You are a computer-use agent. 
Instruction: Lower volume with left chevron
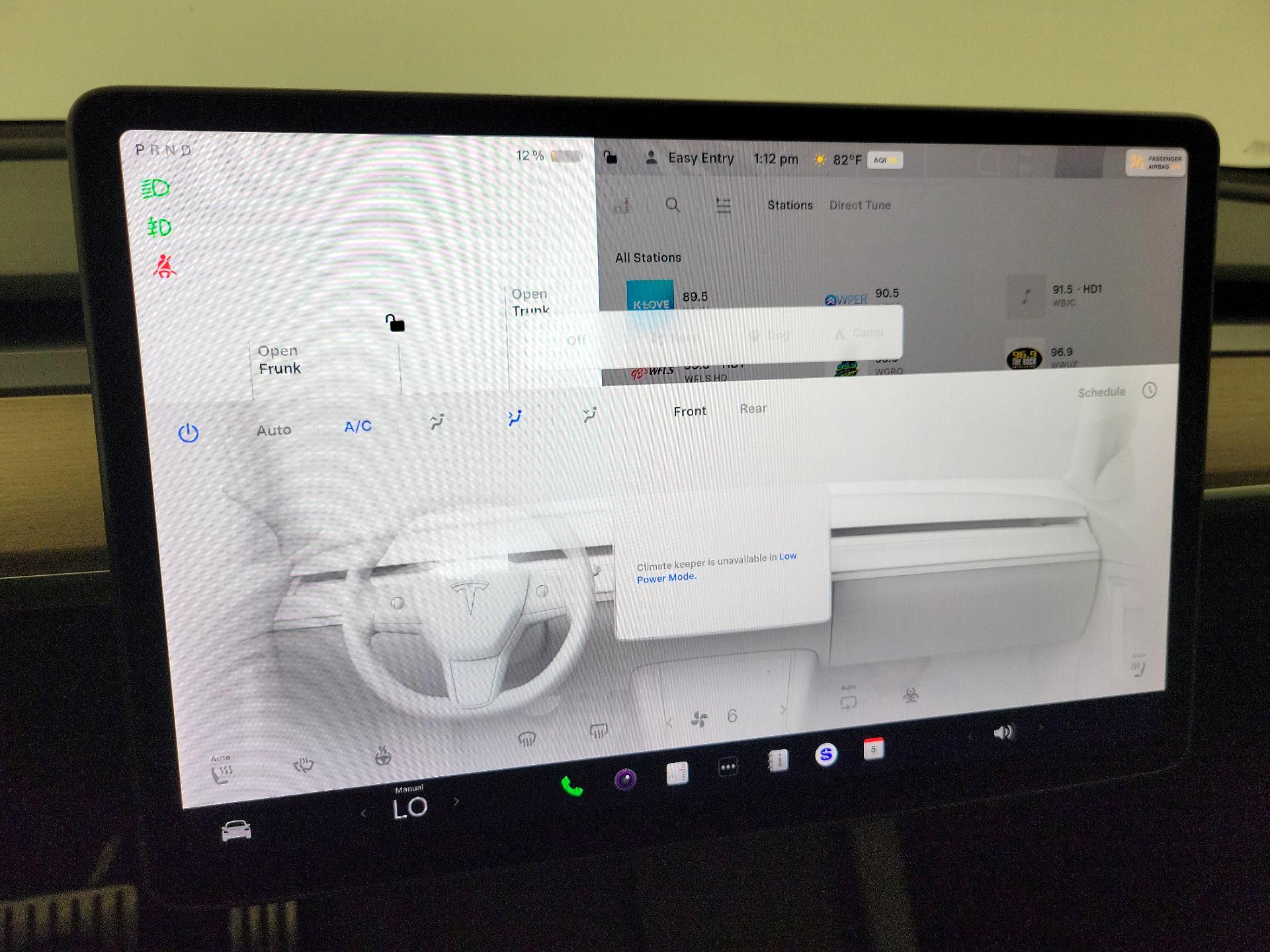point(970,736)
